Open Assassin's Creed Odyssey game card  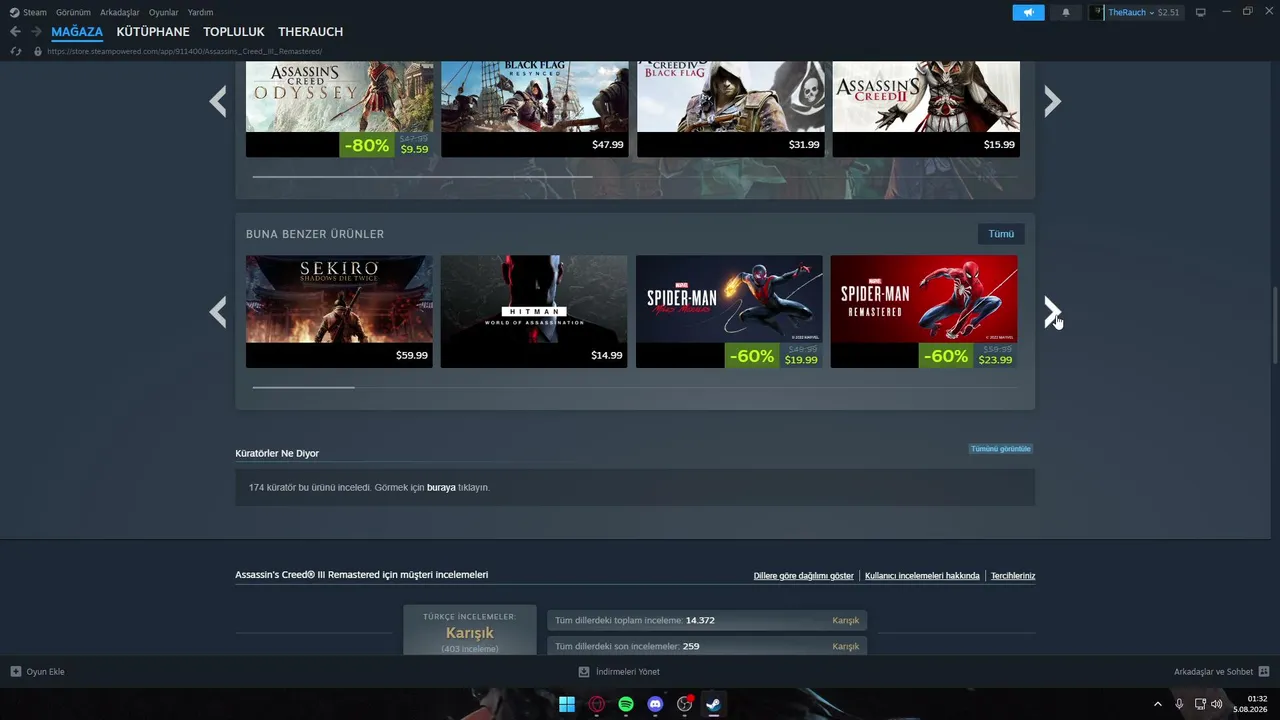[339, 109]
